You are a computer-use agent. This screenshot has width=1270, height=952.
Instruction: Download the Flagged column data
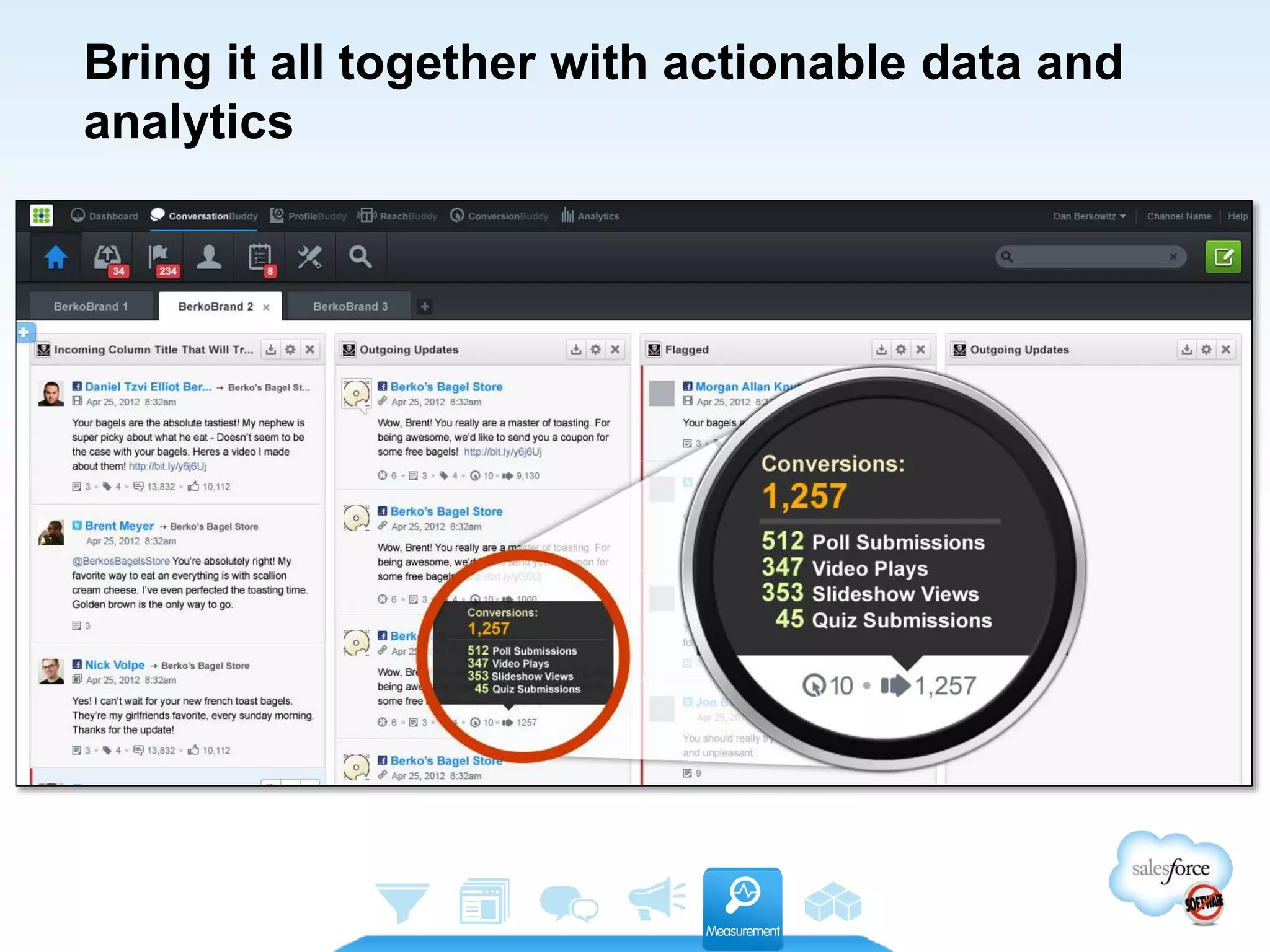tap(881, 350)
